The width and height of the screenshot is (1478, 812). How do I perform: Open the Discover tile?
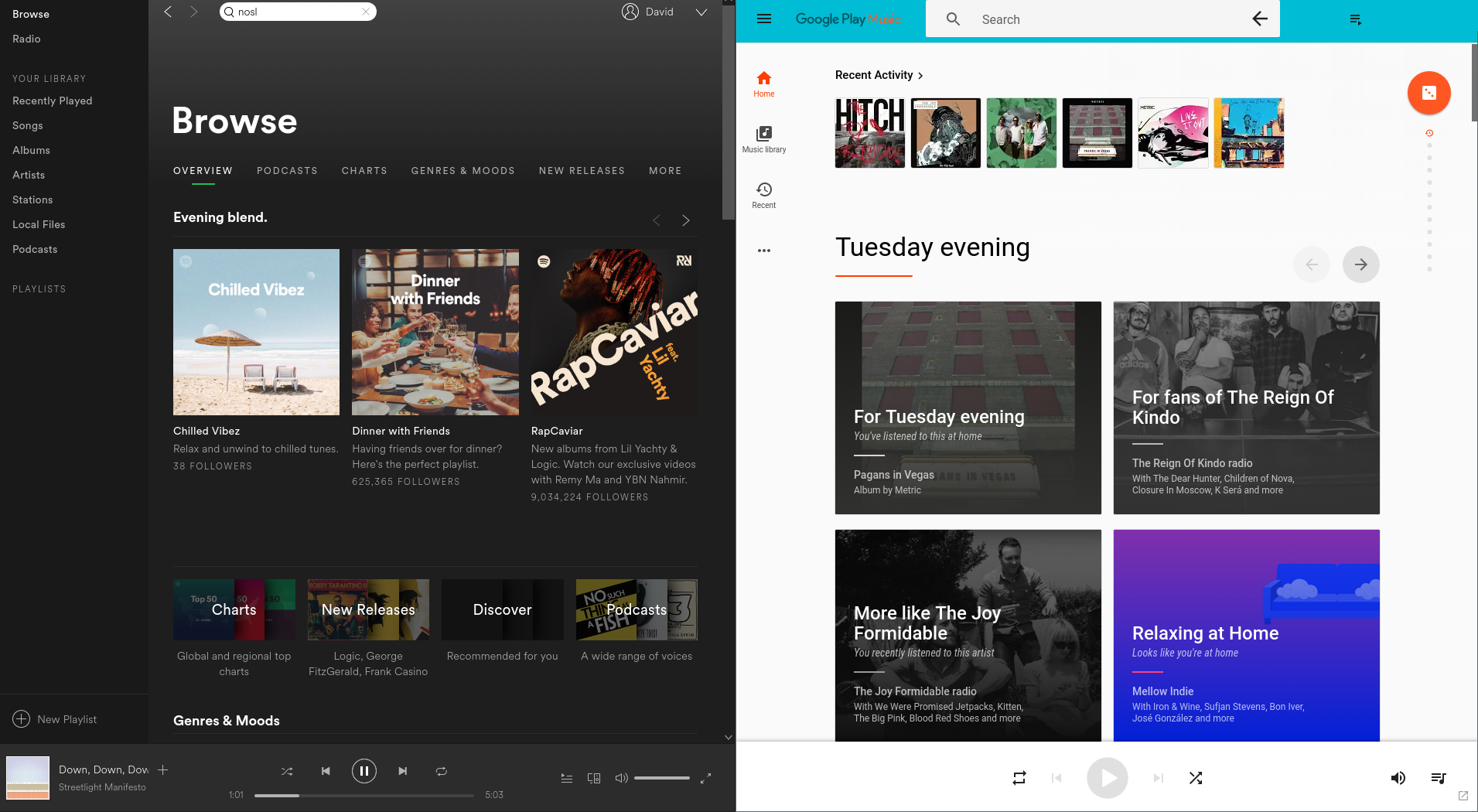503,609
